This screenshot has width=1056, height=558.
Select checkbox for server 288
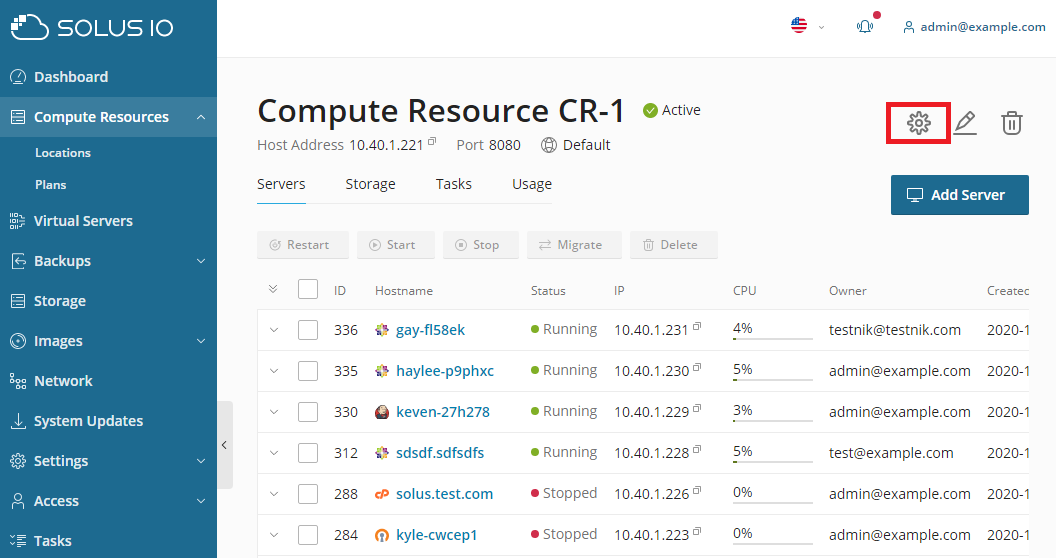click(308, 495)
